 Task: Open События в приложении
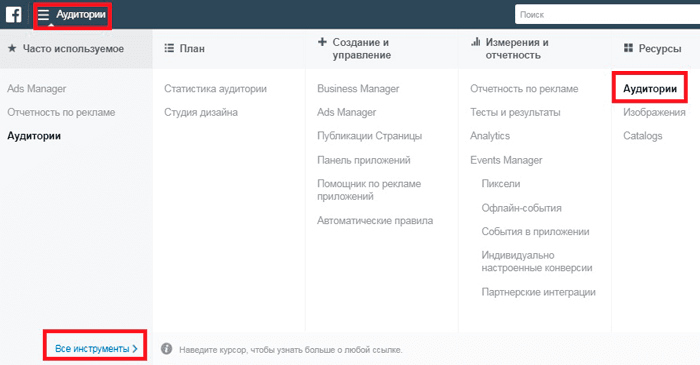click(x=535, y=232)
